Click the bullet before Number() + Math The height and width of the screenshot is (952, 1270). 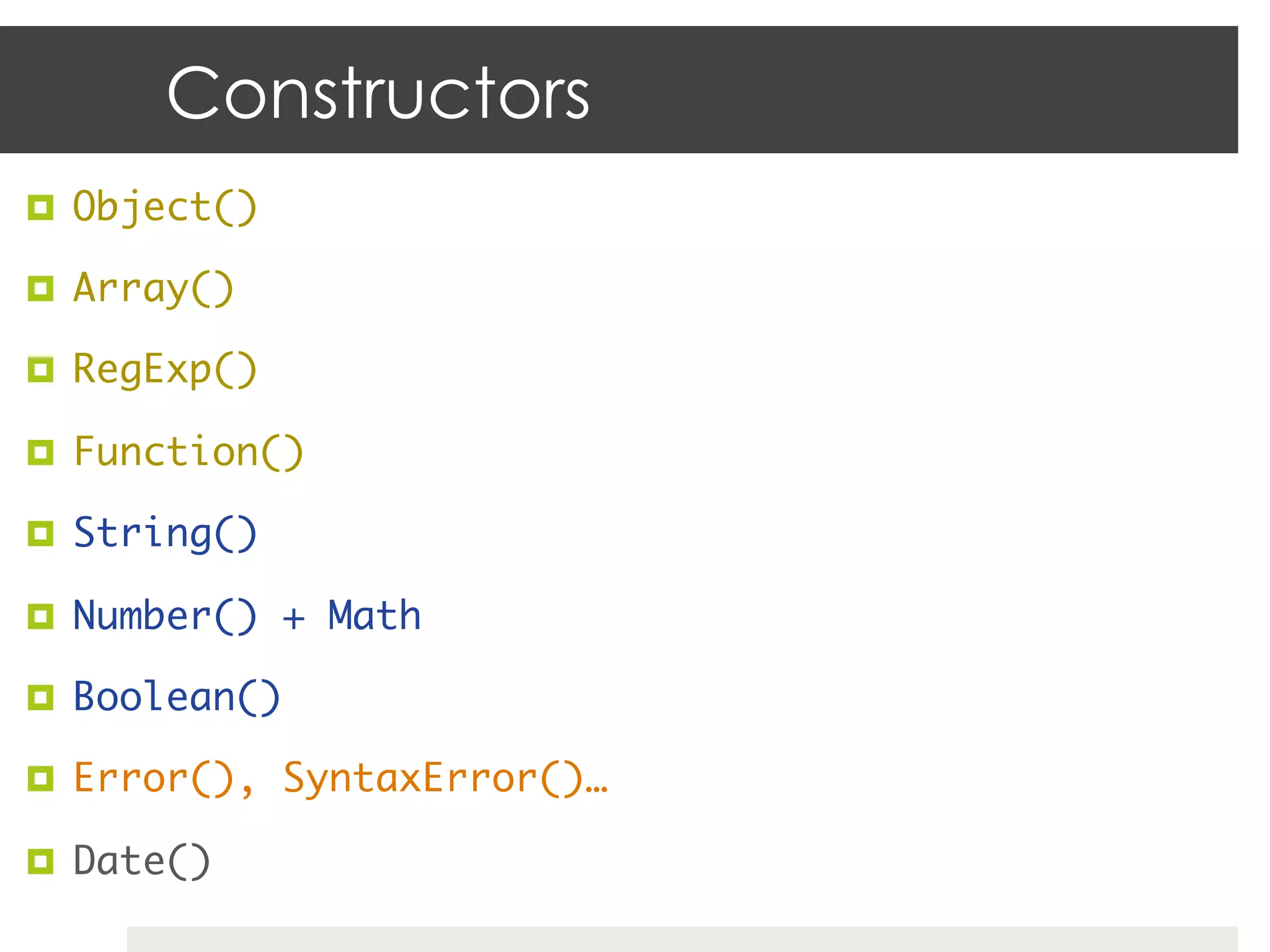41,616
